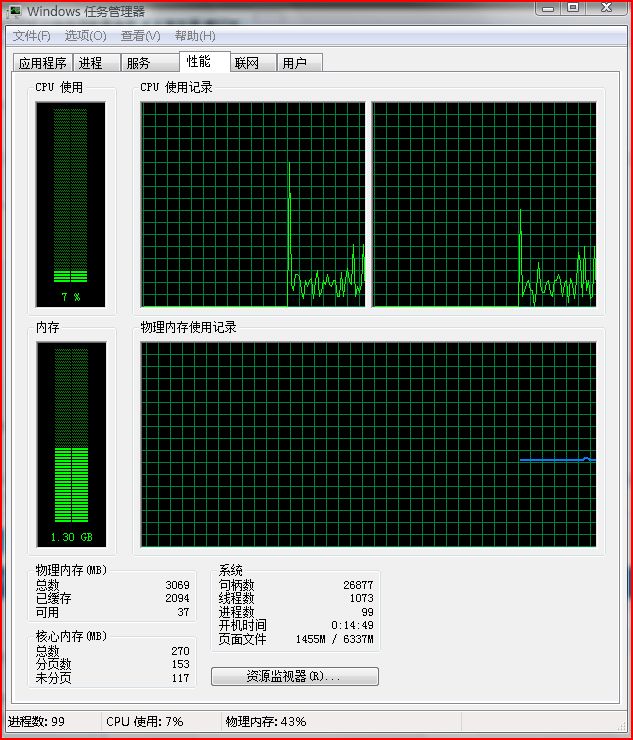Viewport: 633px width, 740px height.
Task: Click the physical memory usage history graph
Action: click(x=368, y=445)
